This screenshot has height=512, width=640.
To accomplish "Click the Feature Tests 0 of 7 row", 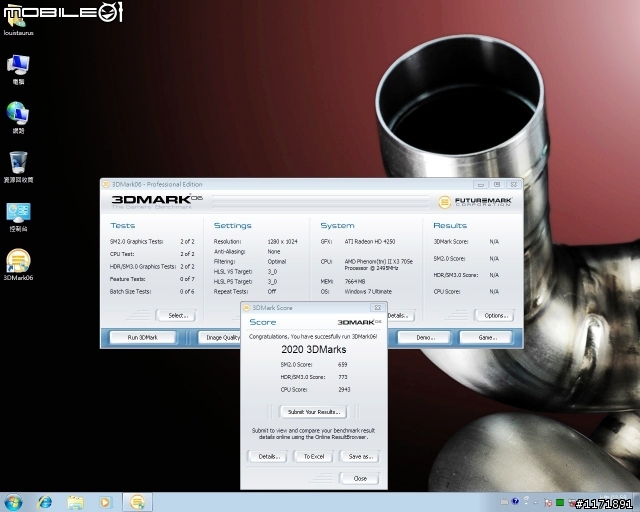I will (x=152, y=279).
